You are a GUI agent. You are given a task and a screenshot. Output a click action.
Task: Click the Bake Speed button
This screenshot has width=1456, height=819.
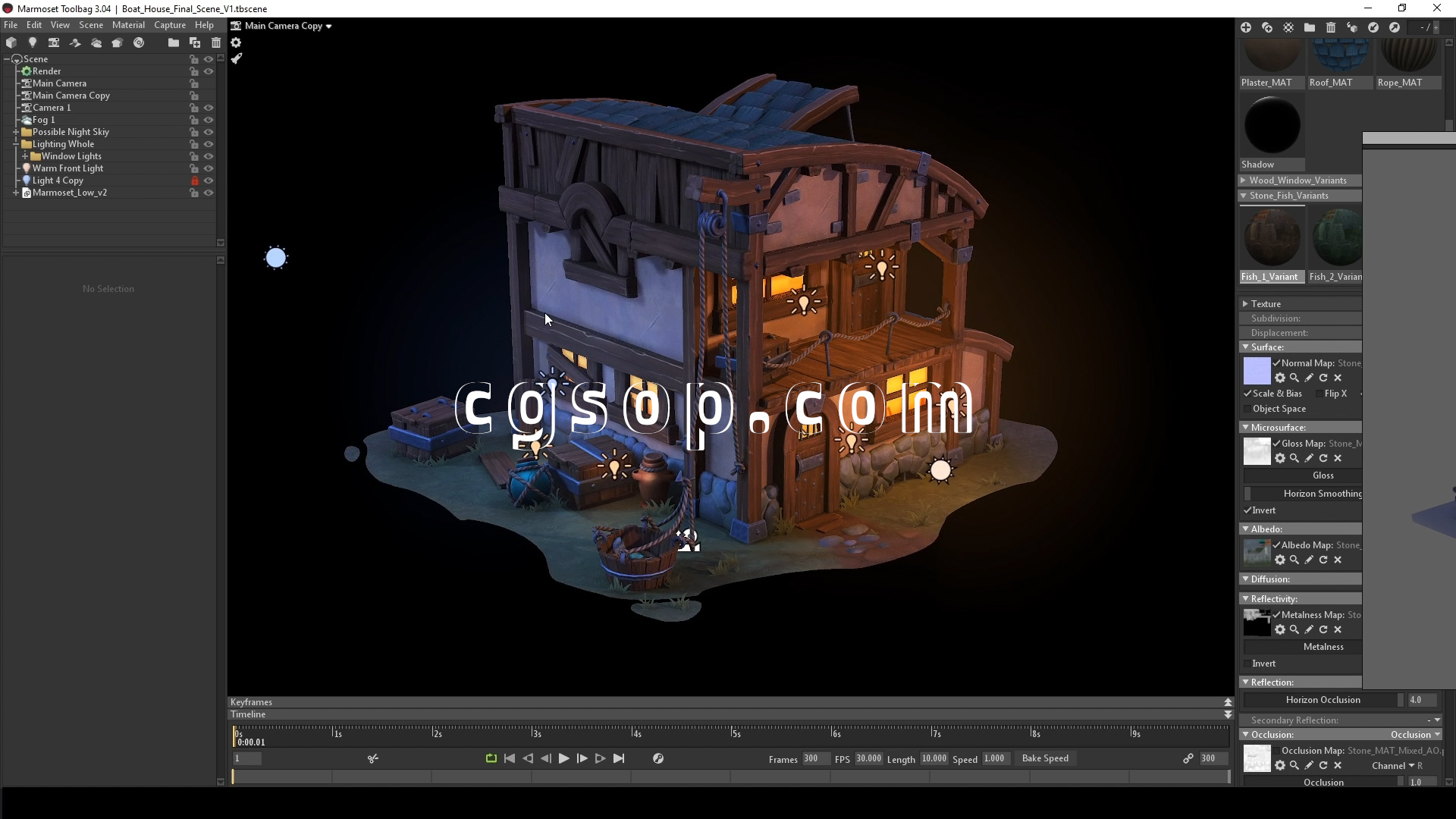pos(1045,758)
